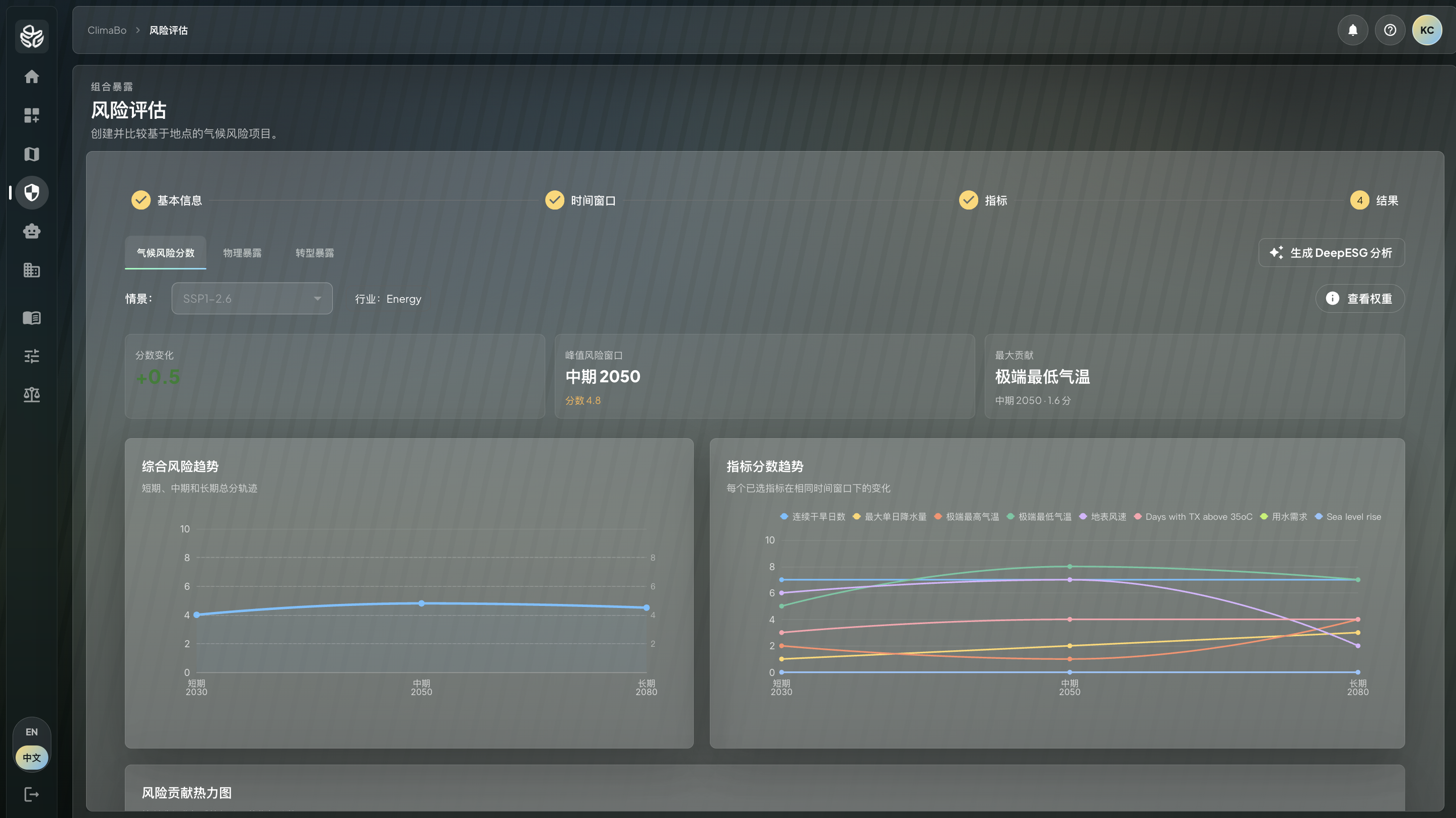This screenshot has height=818, width=1456.
Task: Click the 查看权重 button
Action: click(x=1360, y=299)
